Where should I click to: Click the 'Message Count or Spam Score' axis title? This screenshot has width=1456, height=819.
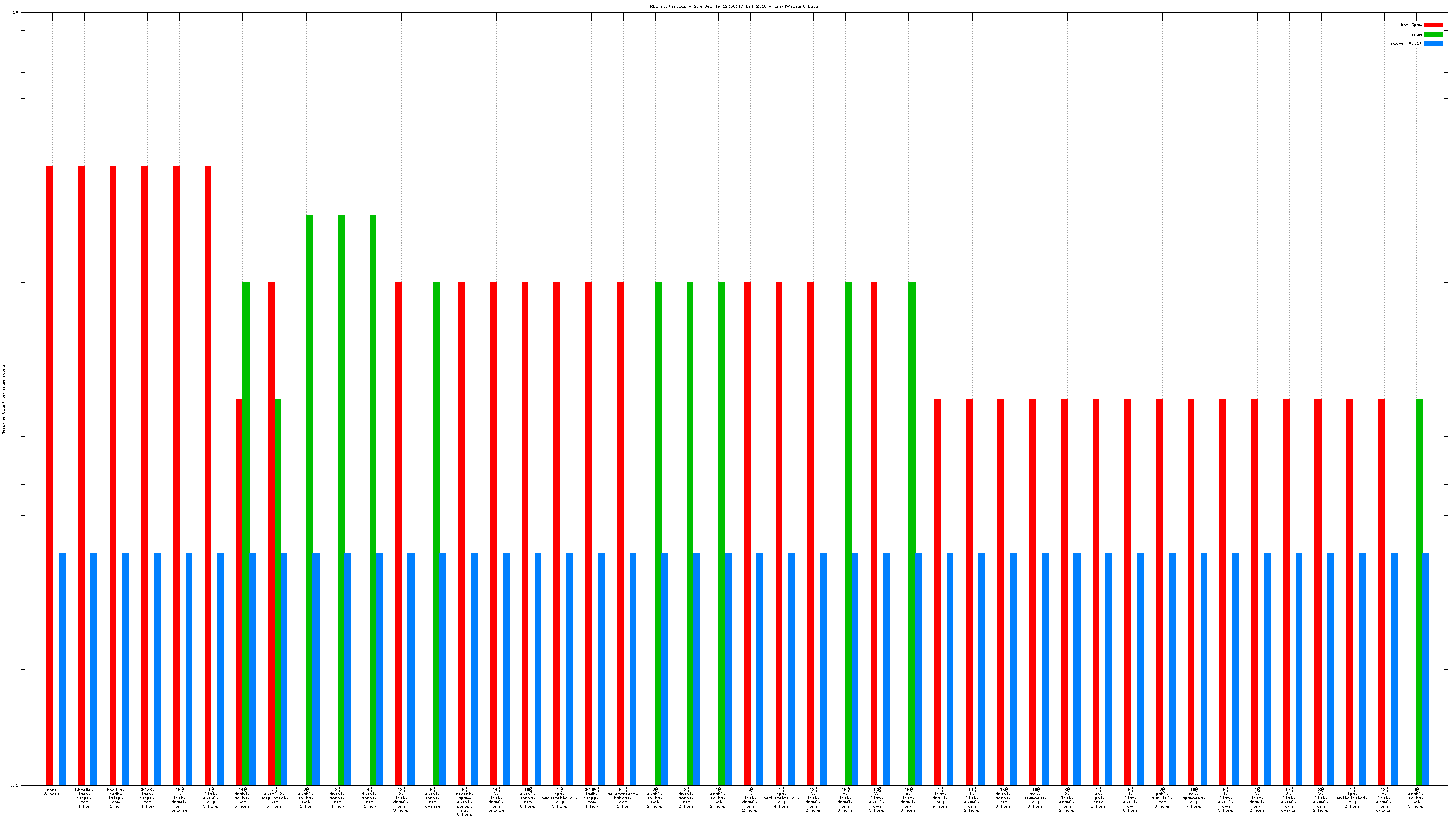(x=4, y=399)
